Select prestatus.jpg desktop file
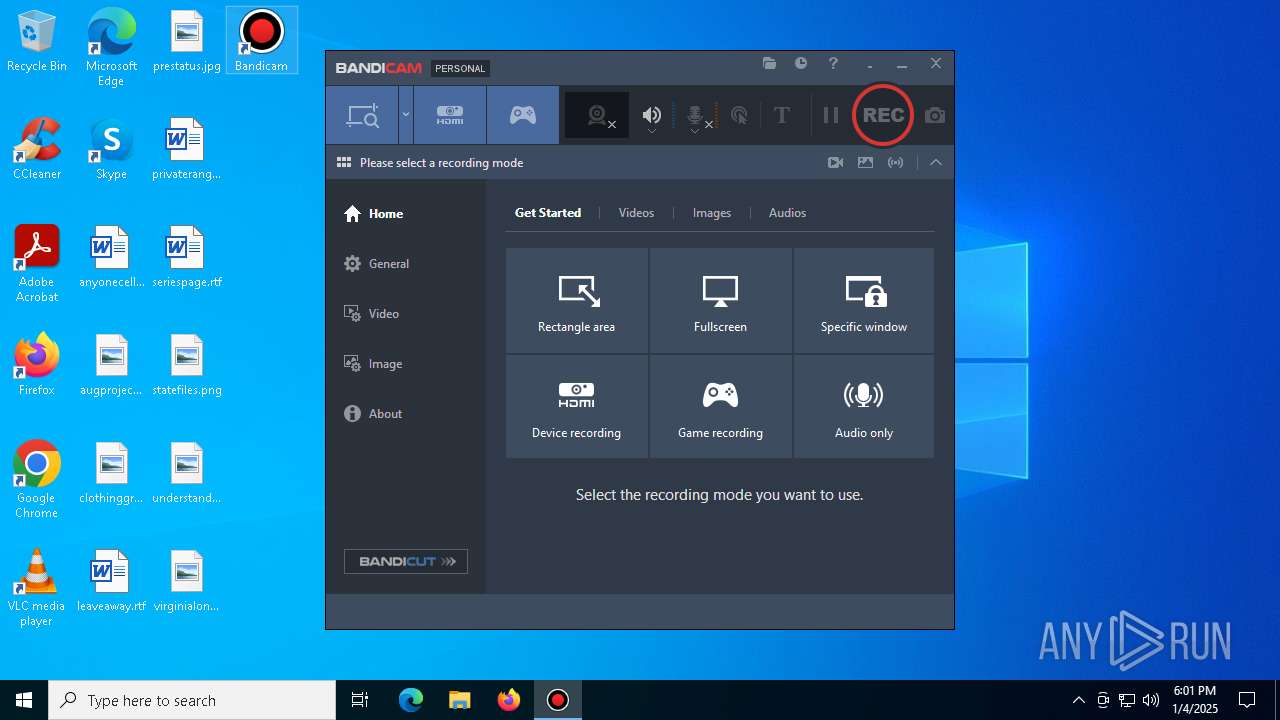The height and width of the screenshot is (720, 1280). 187,41
